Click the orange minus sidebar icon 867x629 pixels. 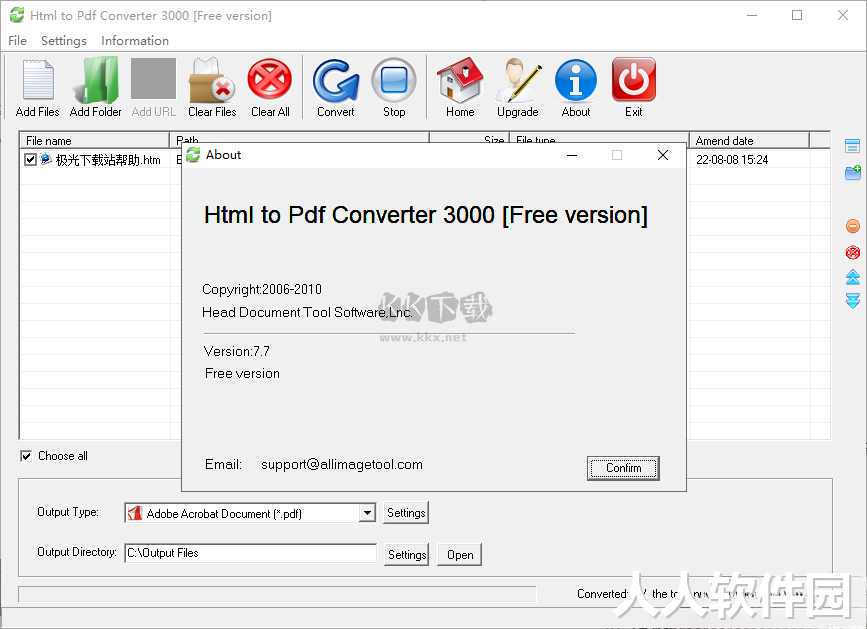click(x=853, y=226)
